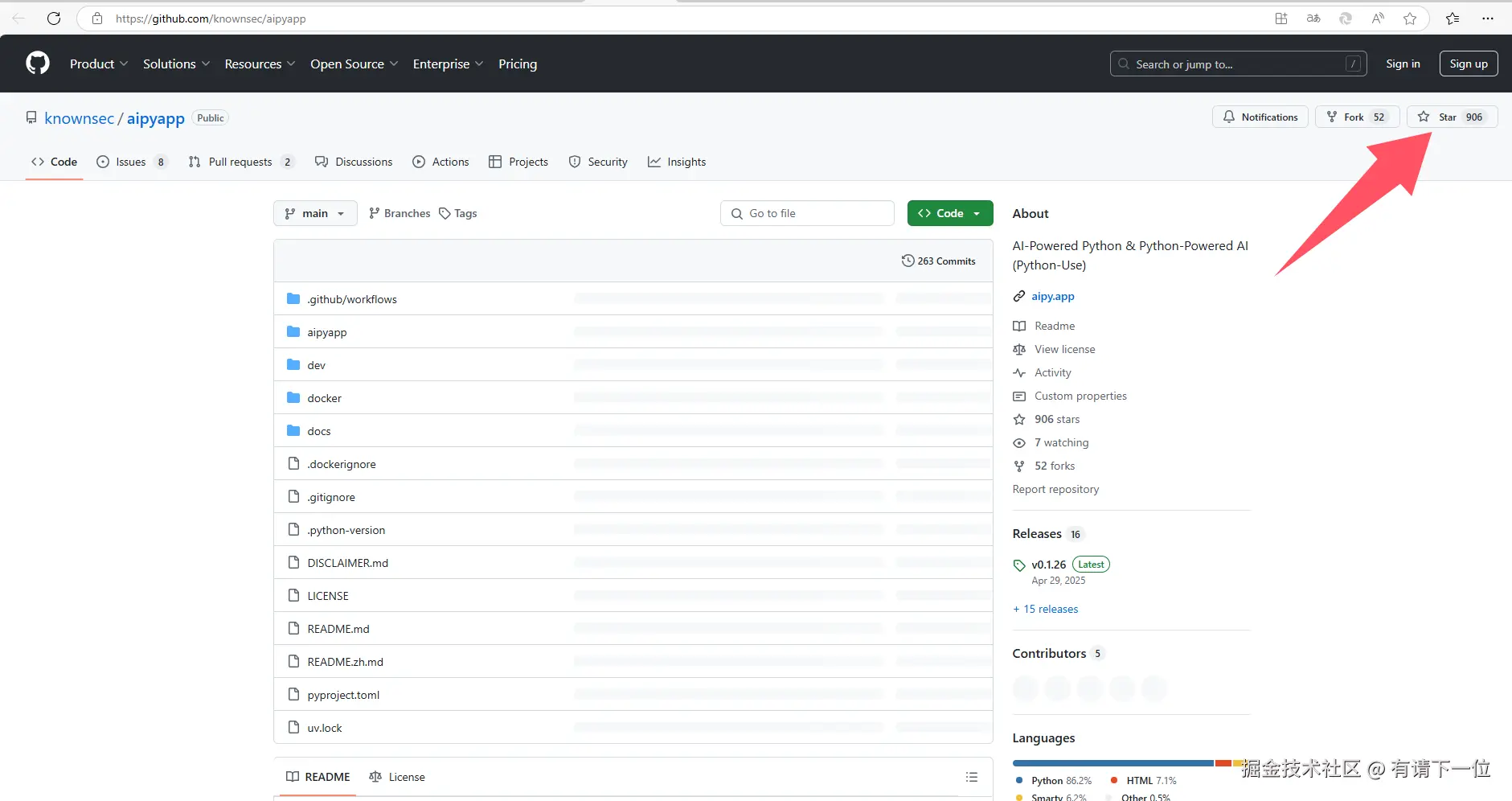The width and height of the screenshot is (1512, 801).
Task: Click the browser address bar URL
Action: click(211, 18)
